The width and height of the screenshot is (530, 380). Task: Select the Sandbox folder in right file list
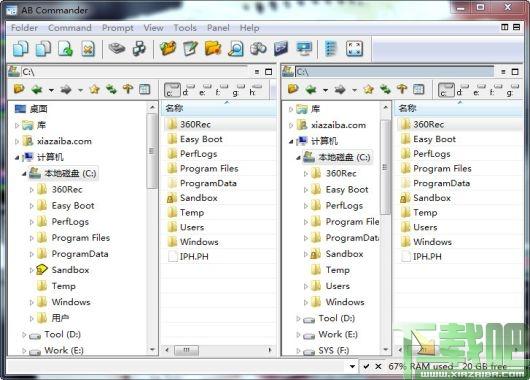pos(432,198)
